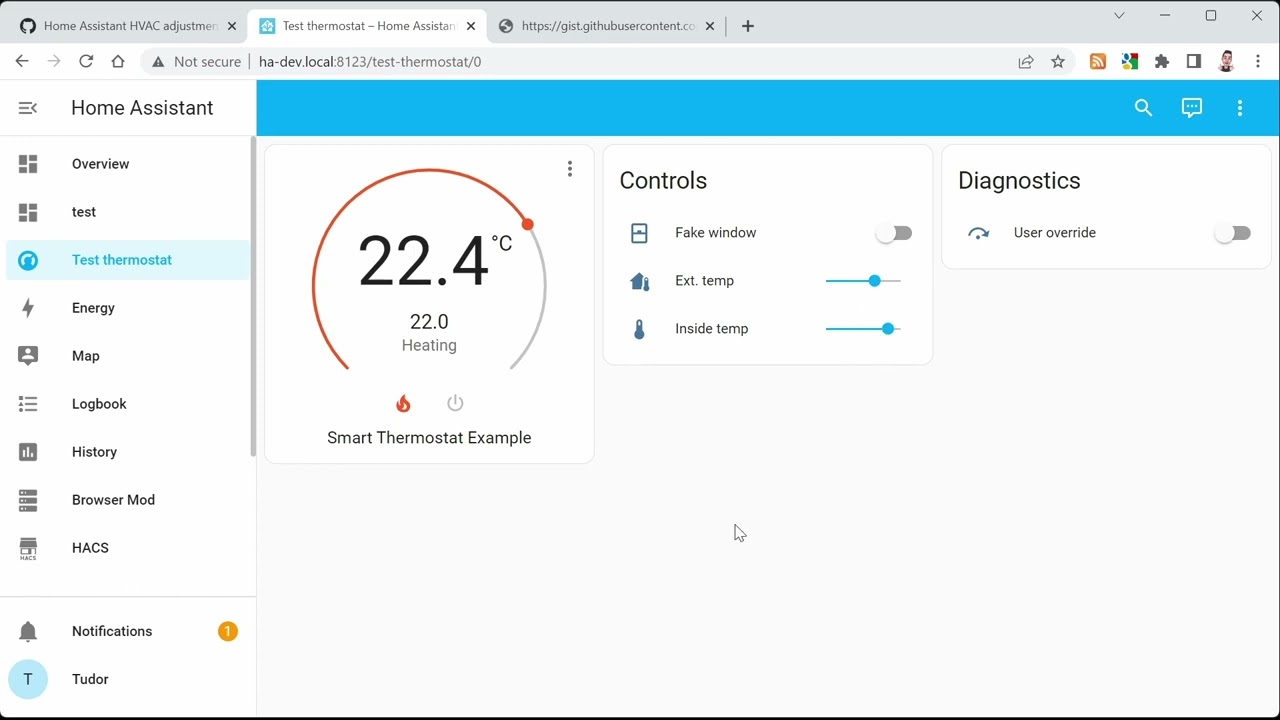Reload the current page

tap(86, 62)
